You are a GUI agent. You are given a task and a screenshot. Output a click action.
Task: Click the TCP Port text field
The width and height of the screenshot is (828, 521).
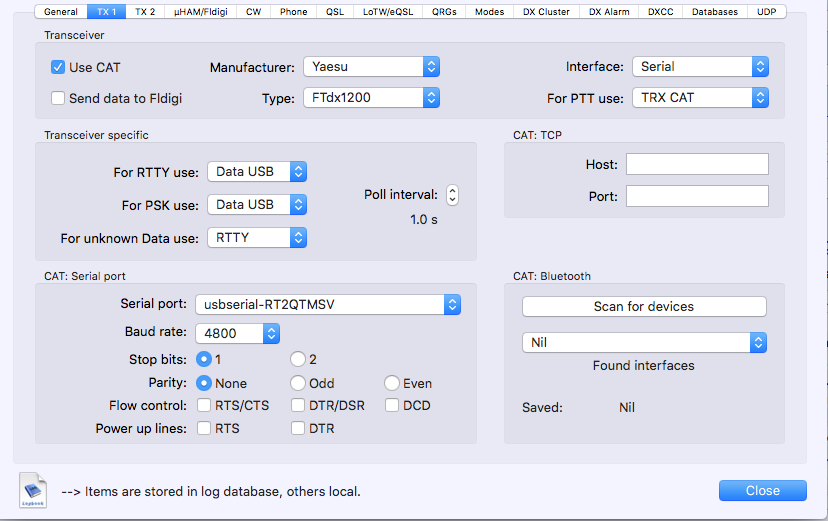(697, 197)
